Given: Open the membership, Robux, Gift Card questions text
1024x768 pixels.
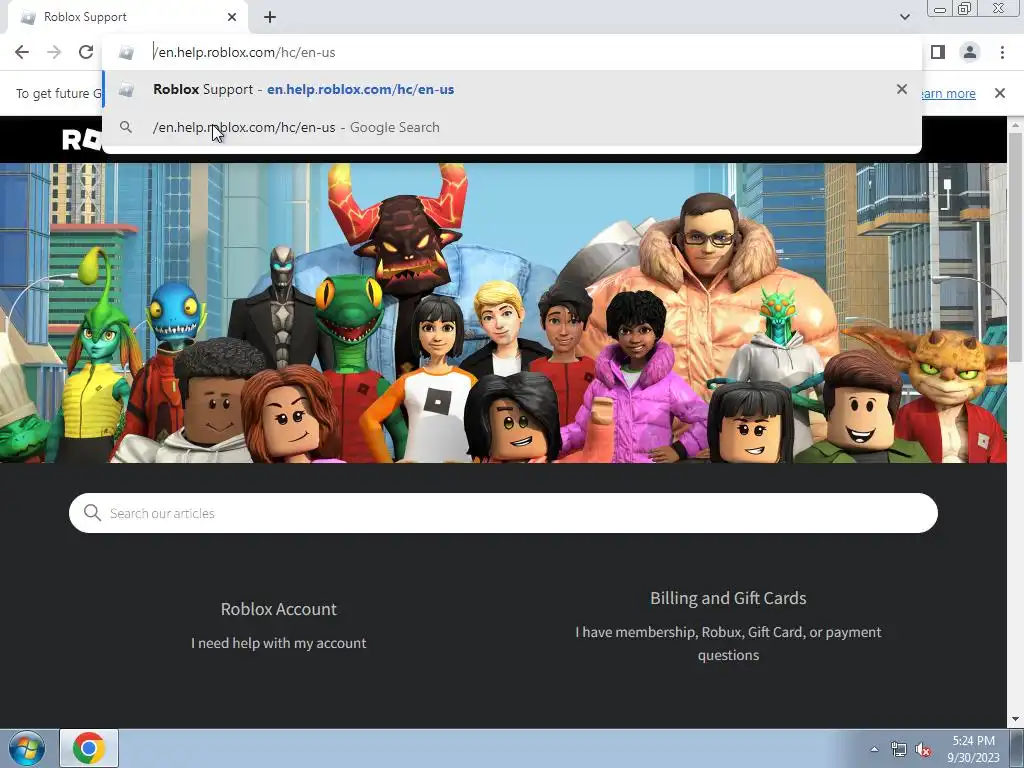Looking at the screenshot, I should pos(728,643).
